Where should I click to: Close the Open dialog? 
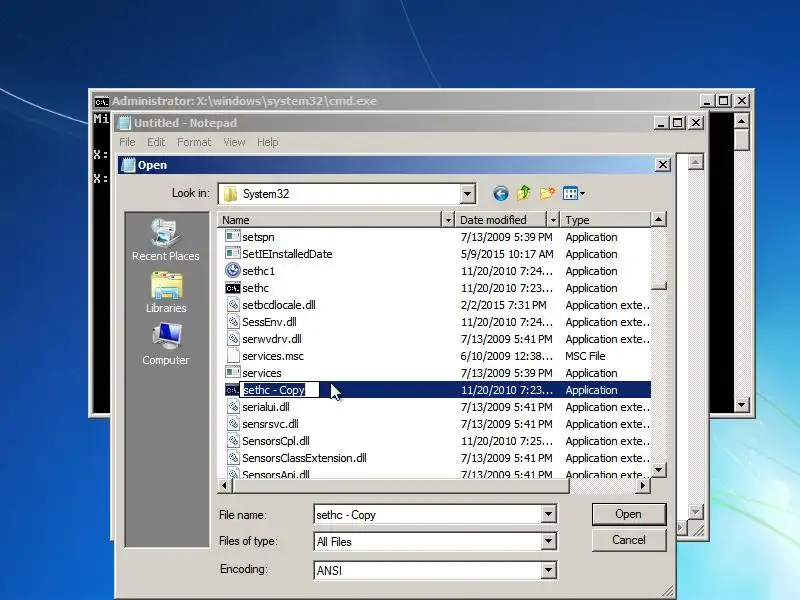pos(662,165)
